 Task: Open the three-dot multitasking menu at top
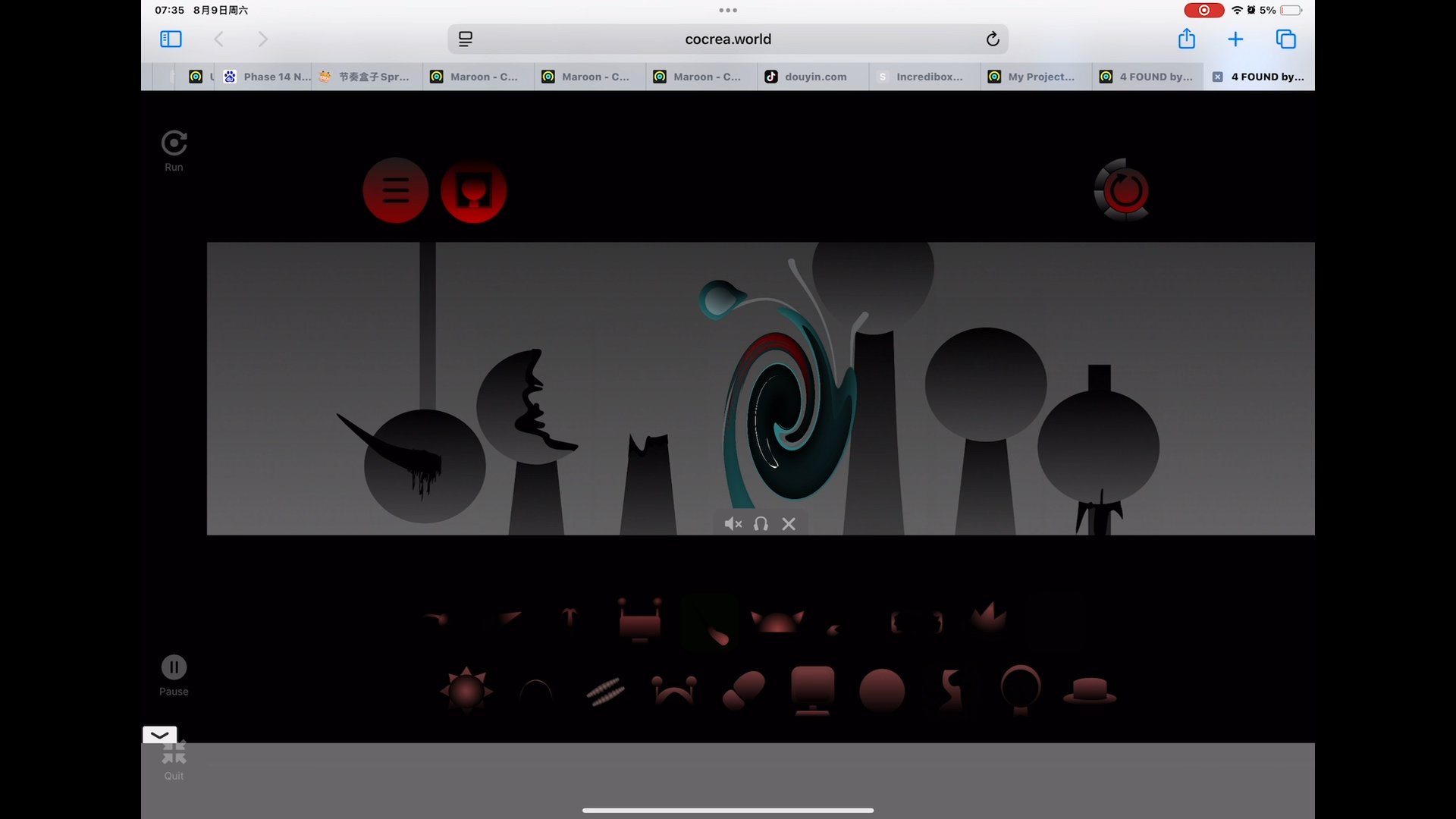727,10
